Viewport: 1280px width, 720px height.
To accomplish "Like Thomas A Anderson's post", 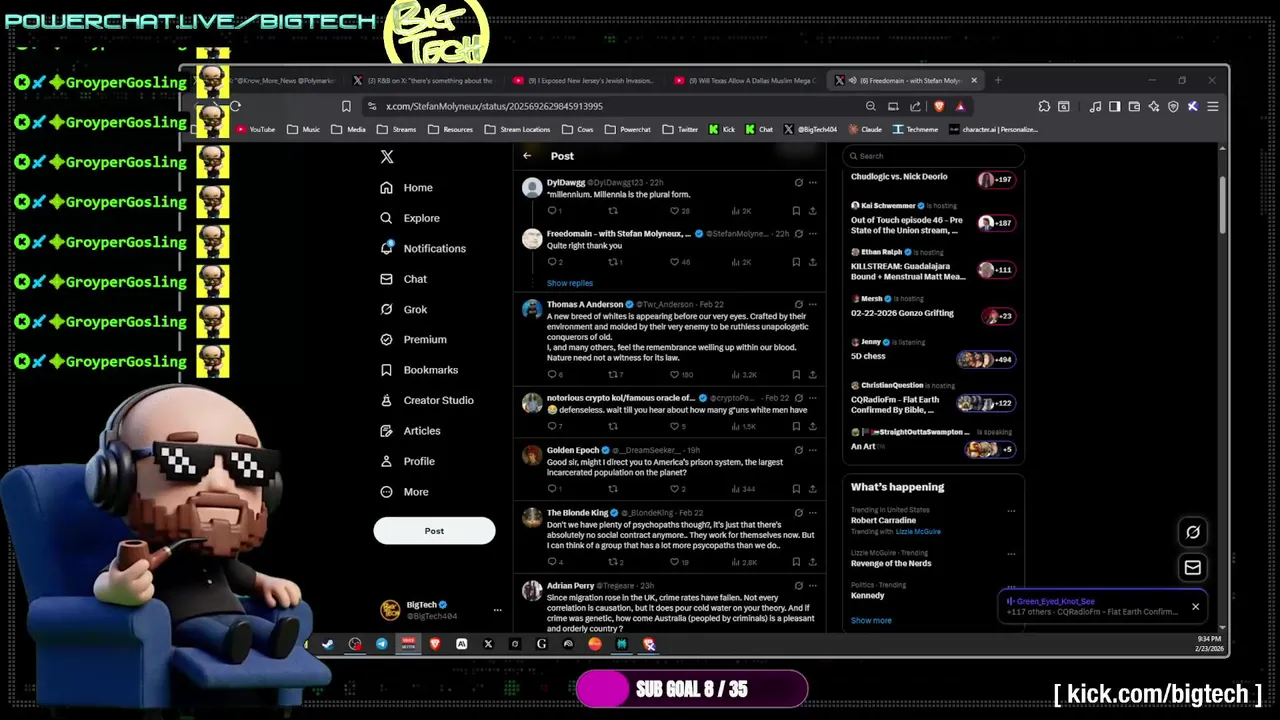I will coord(674,375).
